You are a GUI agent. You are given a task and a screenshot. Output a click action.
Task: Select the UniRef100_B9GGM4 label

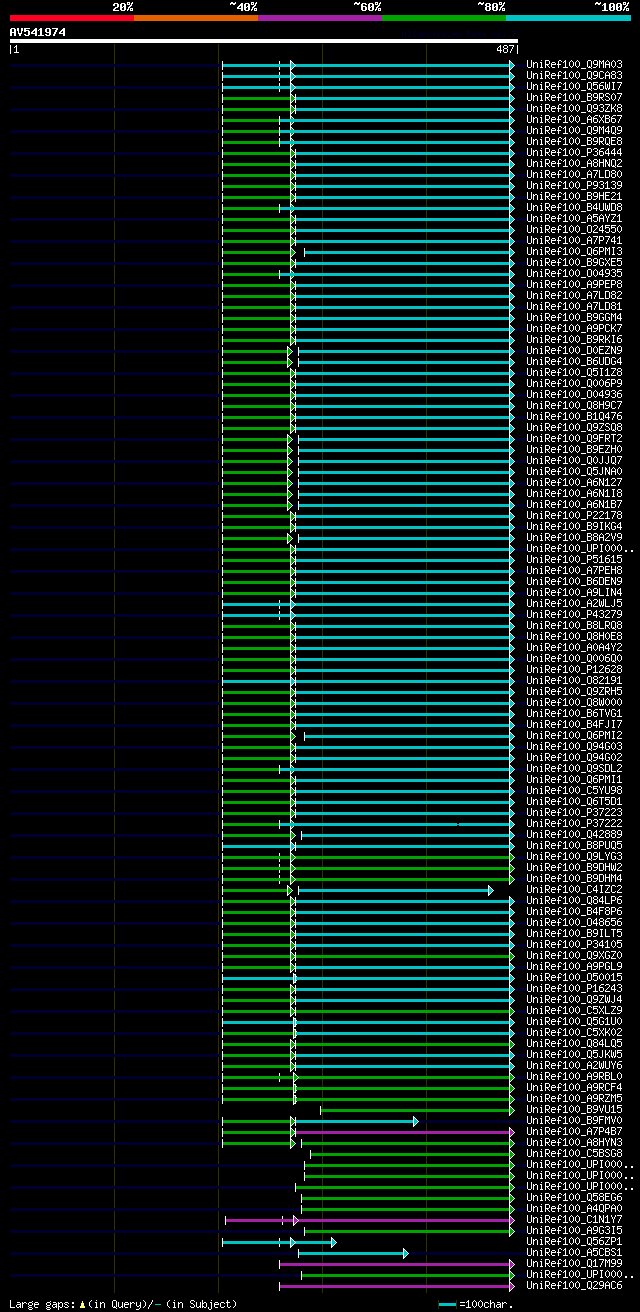[574, 317]
